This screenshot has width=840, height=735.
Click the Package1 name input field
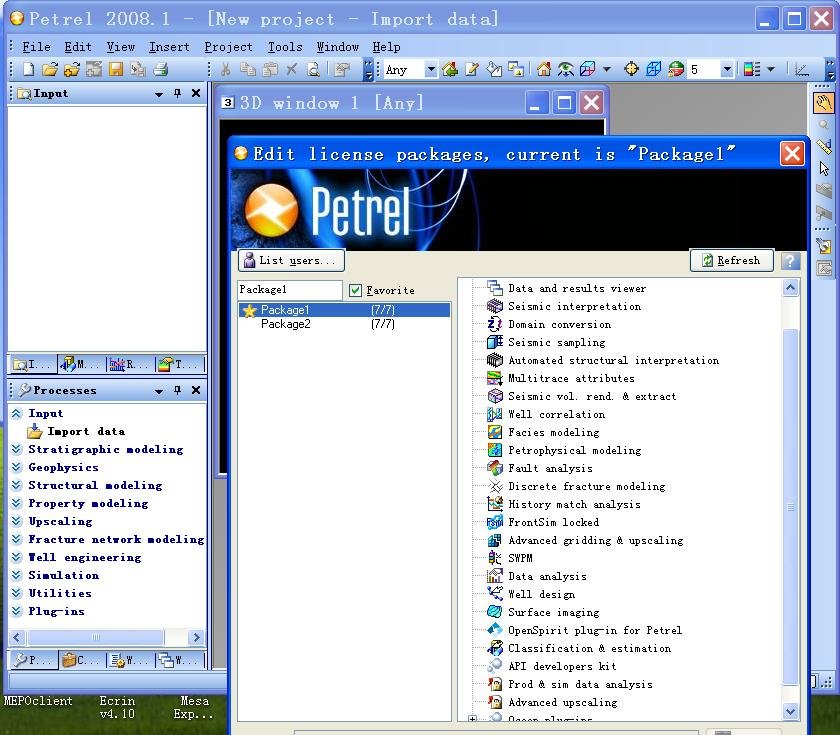tap(290, 290)
